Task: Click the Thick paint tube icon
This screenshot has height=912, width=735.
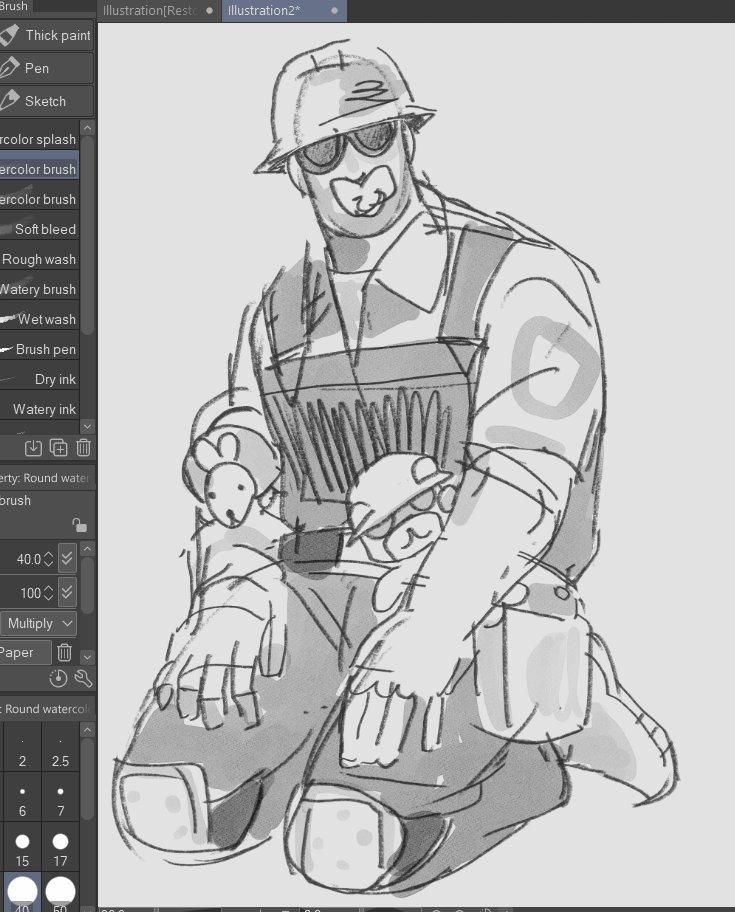Action: pos(9,35)
